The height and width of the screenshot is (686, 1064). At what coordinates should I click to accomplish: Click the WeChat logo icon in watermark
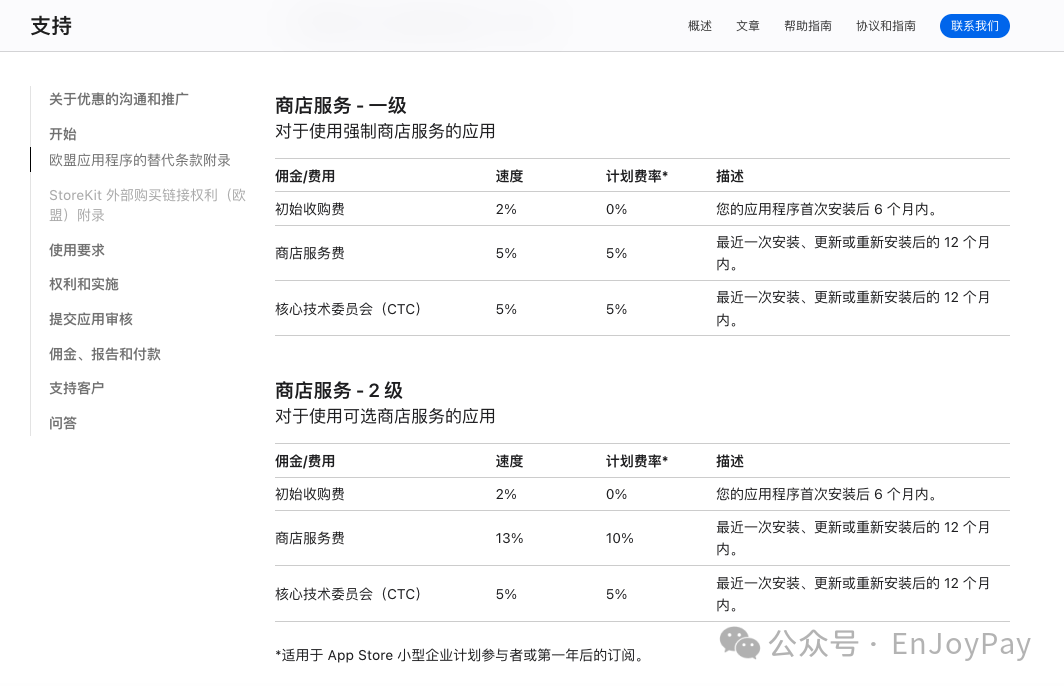click(x=740, y=643)
